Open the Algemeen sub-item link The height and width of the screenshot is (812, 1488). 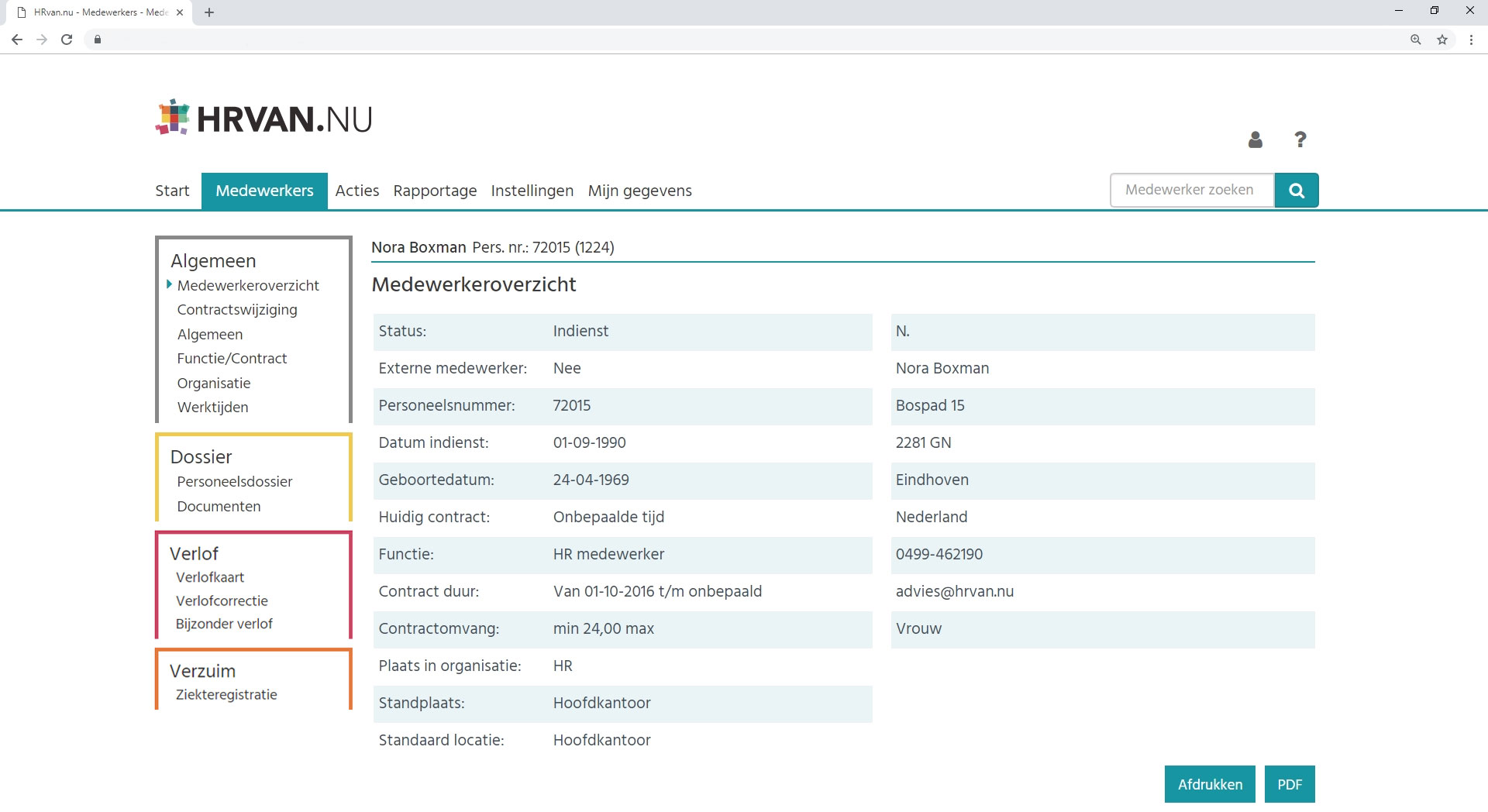coord(210,335)
